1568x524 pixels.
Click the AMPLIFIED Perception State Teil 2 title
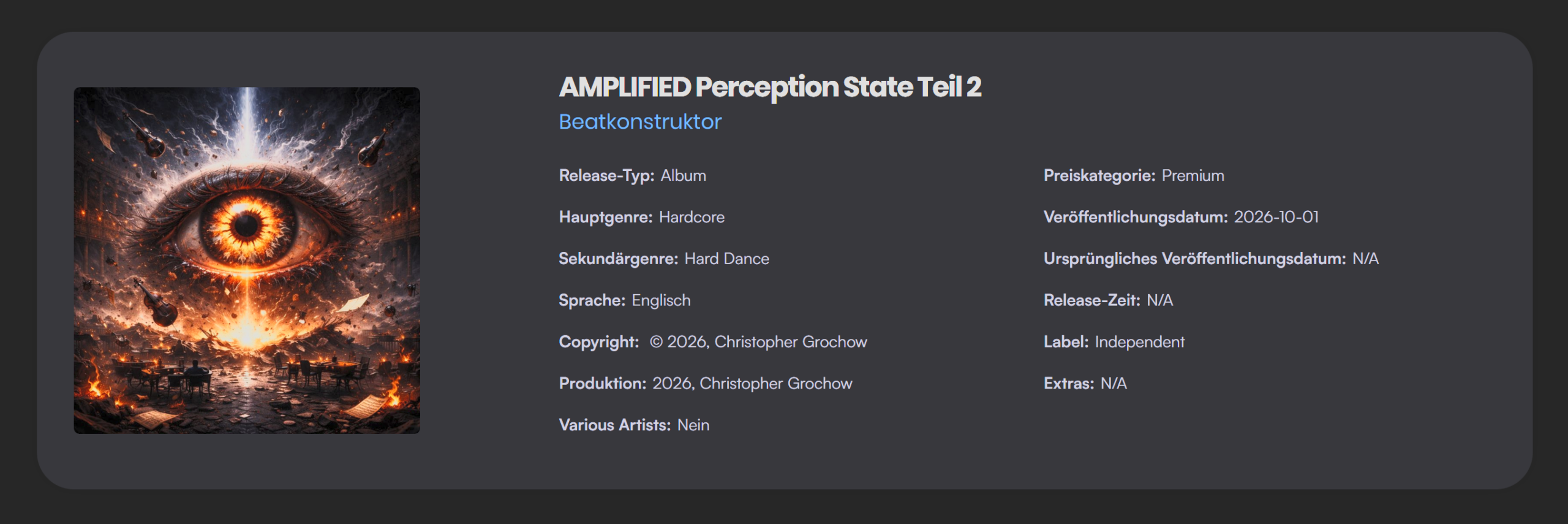pos(770,87)
